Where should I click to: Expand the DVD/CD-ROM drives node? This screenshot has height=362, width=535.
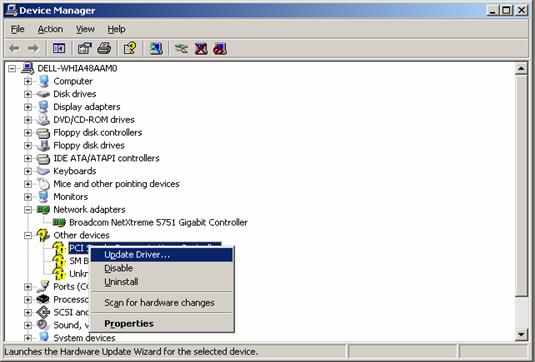pos(28,120)
